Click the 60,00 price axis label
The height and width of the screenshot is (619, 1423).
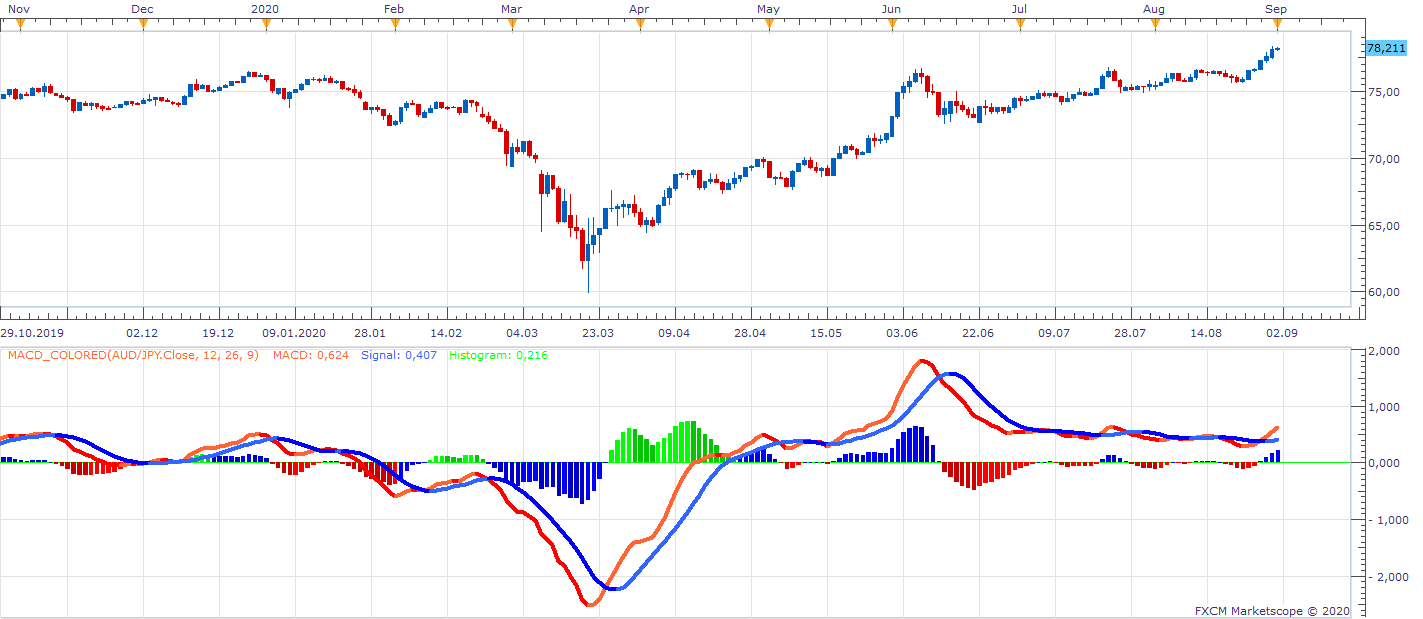(x=1383, y=293)
